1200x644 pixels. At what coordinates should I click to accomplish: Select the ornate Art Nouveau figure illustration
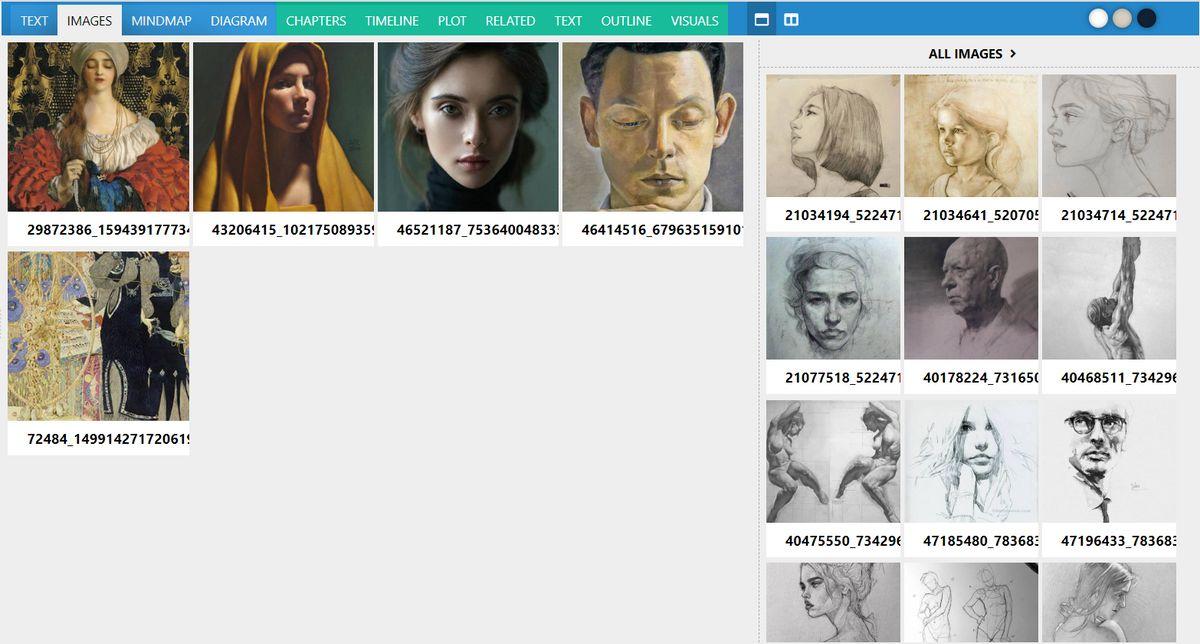(x=98, y=336)
